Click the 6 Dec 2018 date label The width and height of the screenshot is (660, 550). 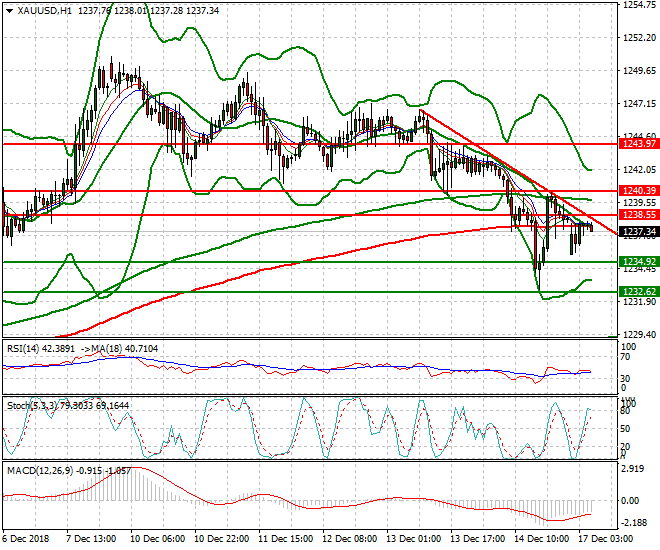27,539
